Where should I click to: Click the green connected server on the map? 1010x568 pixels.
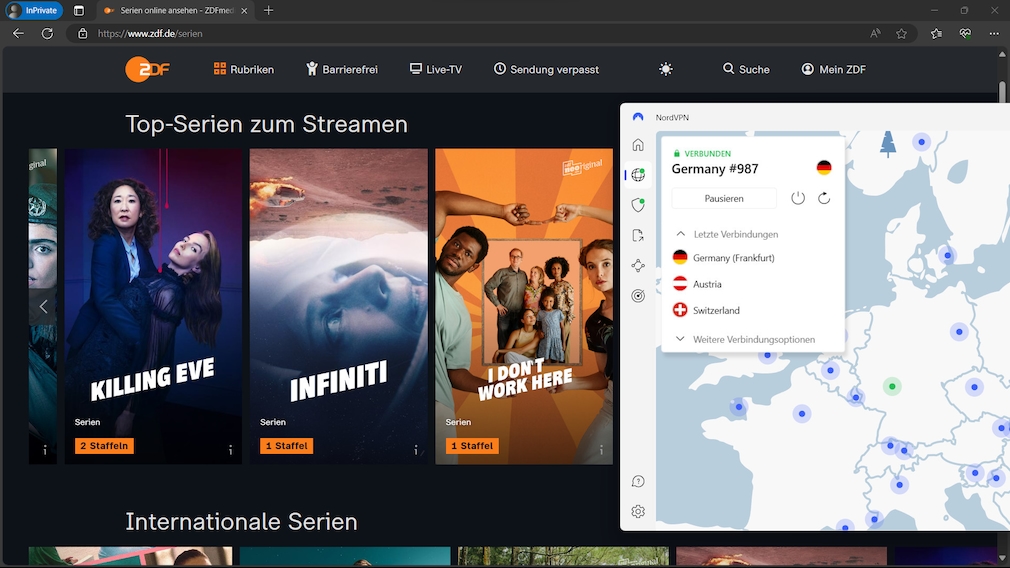(x=892, y=386)
